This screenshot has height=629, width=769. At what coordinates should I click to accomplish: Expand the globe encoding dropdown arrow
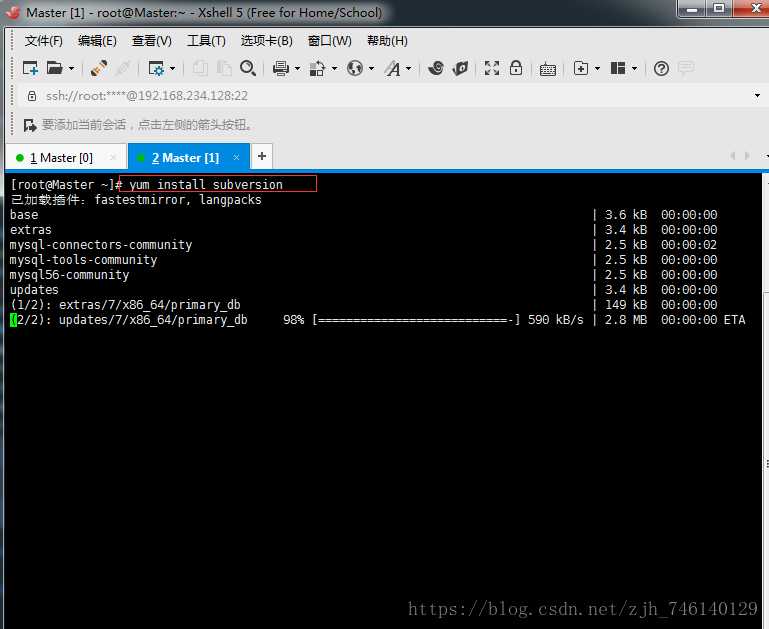tap(371, 68)
